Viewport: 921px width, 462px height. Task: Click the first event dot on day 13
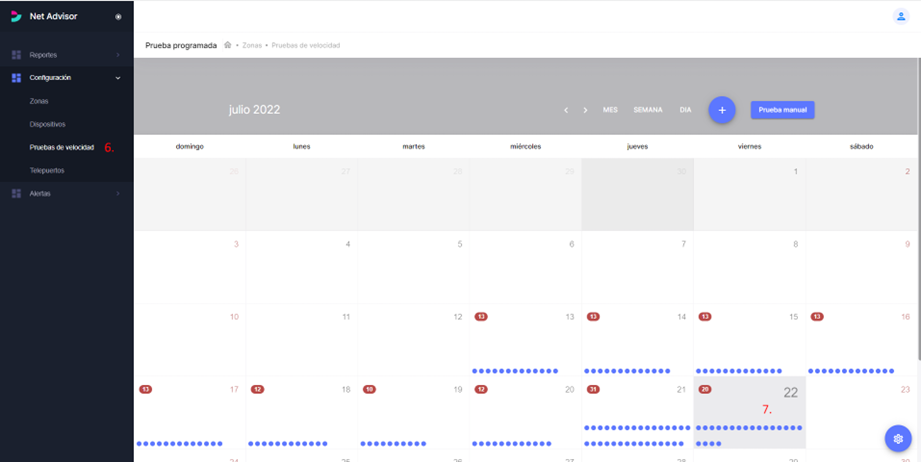[x=475, y=371]
